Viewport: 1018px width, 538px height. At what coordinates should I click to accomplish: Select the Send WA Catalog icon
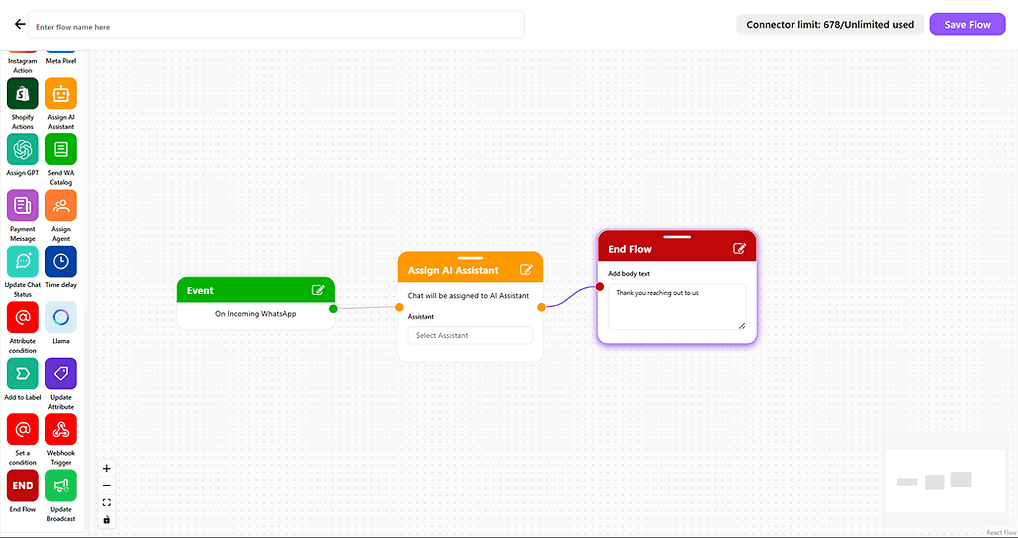coord(61,149)
